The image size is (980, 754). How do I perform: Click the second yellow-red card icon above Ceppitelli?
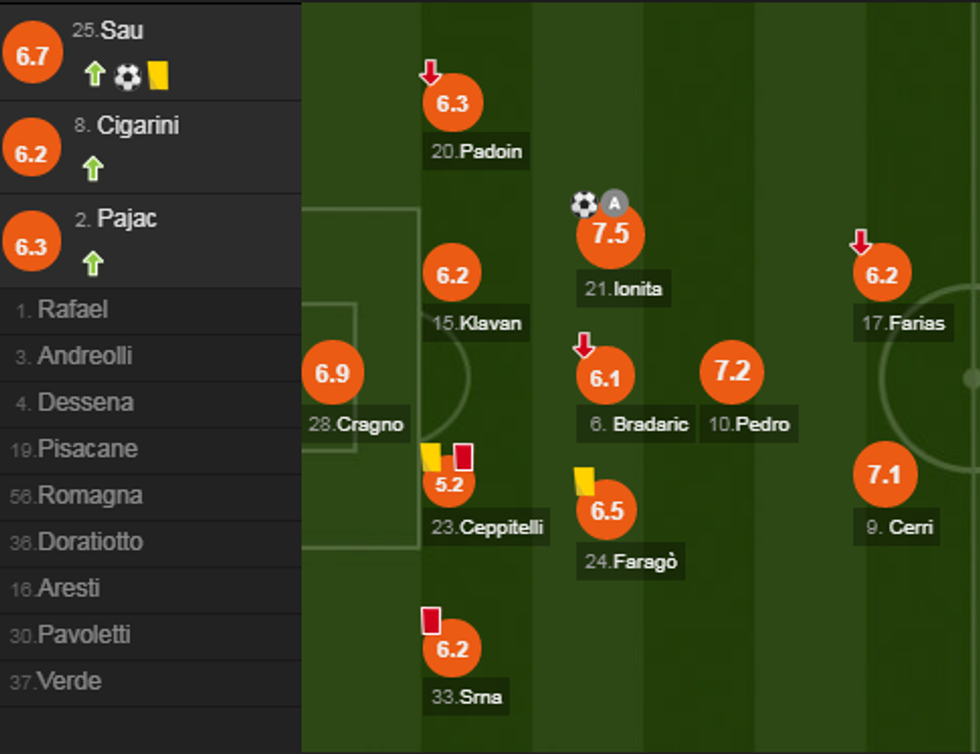point(463,457)
